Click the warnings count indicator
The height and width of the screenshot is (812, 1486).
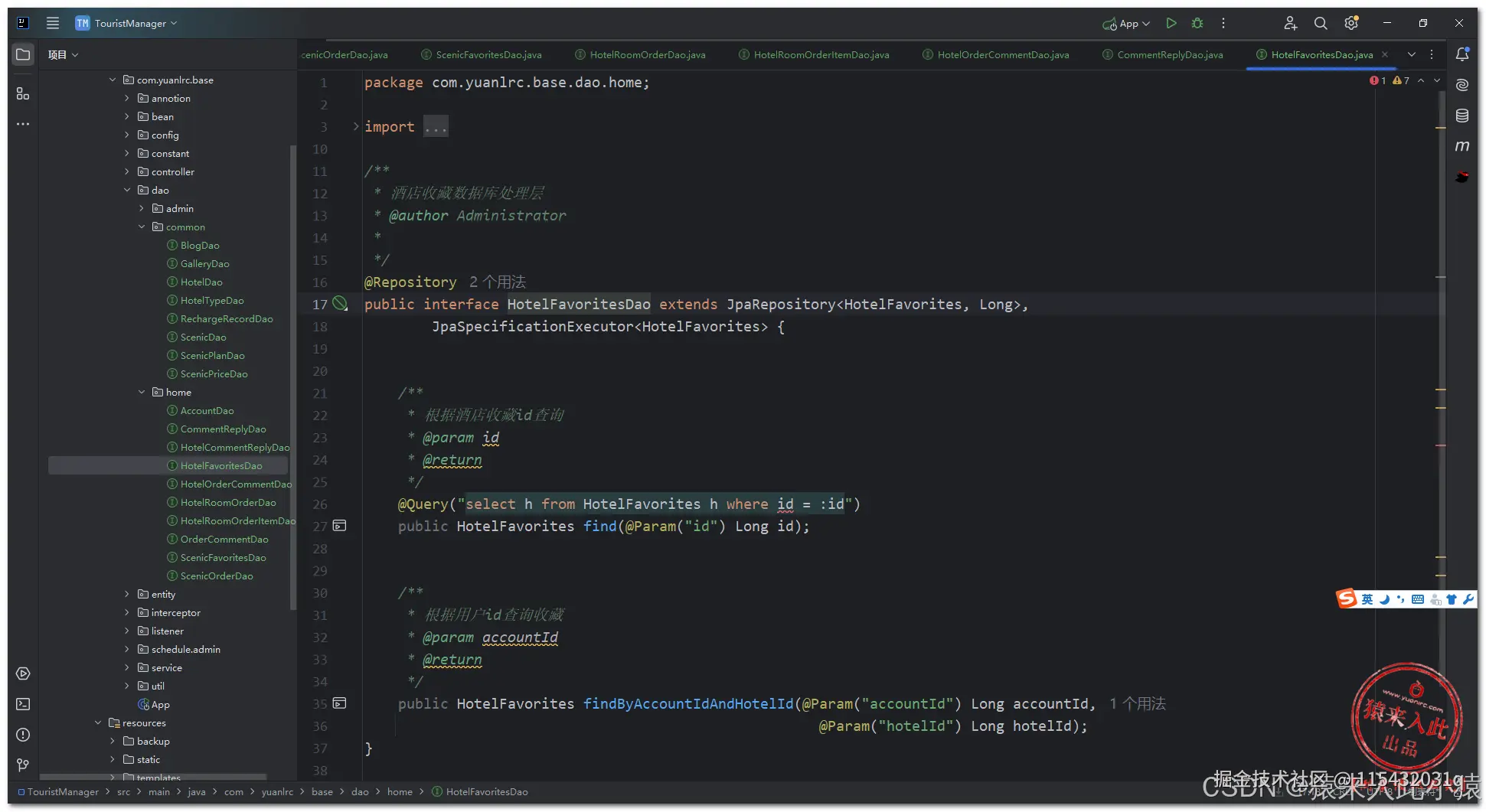click(x=1401, y=80)
